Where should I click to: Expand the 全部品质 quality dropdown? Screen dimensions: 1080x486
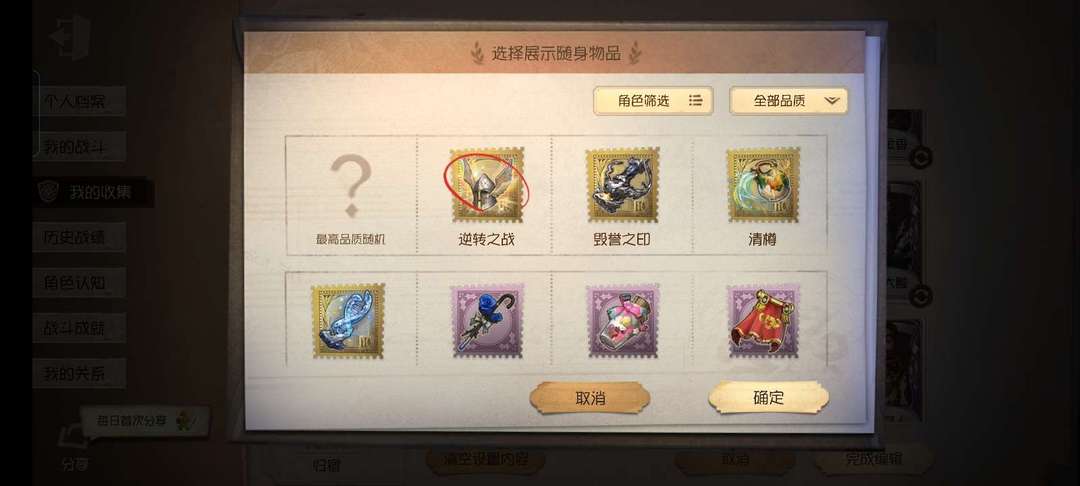789,101
